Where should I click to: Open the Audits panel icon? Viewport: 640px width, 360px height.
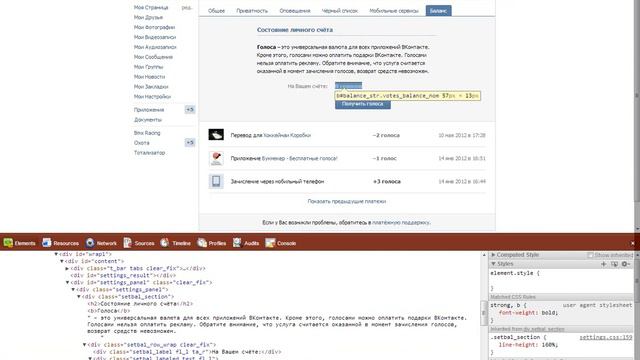237,243
